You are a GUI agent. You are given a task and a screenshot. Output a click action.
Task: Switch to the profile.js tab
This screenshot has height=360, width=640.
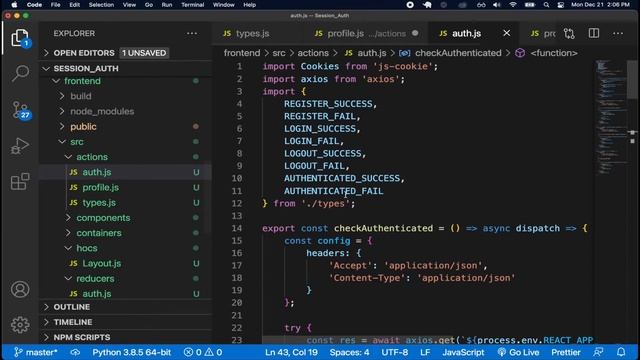[x=367, y=33]
